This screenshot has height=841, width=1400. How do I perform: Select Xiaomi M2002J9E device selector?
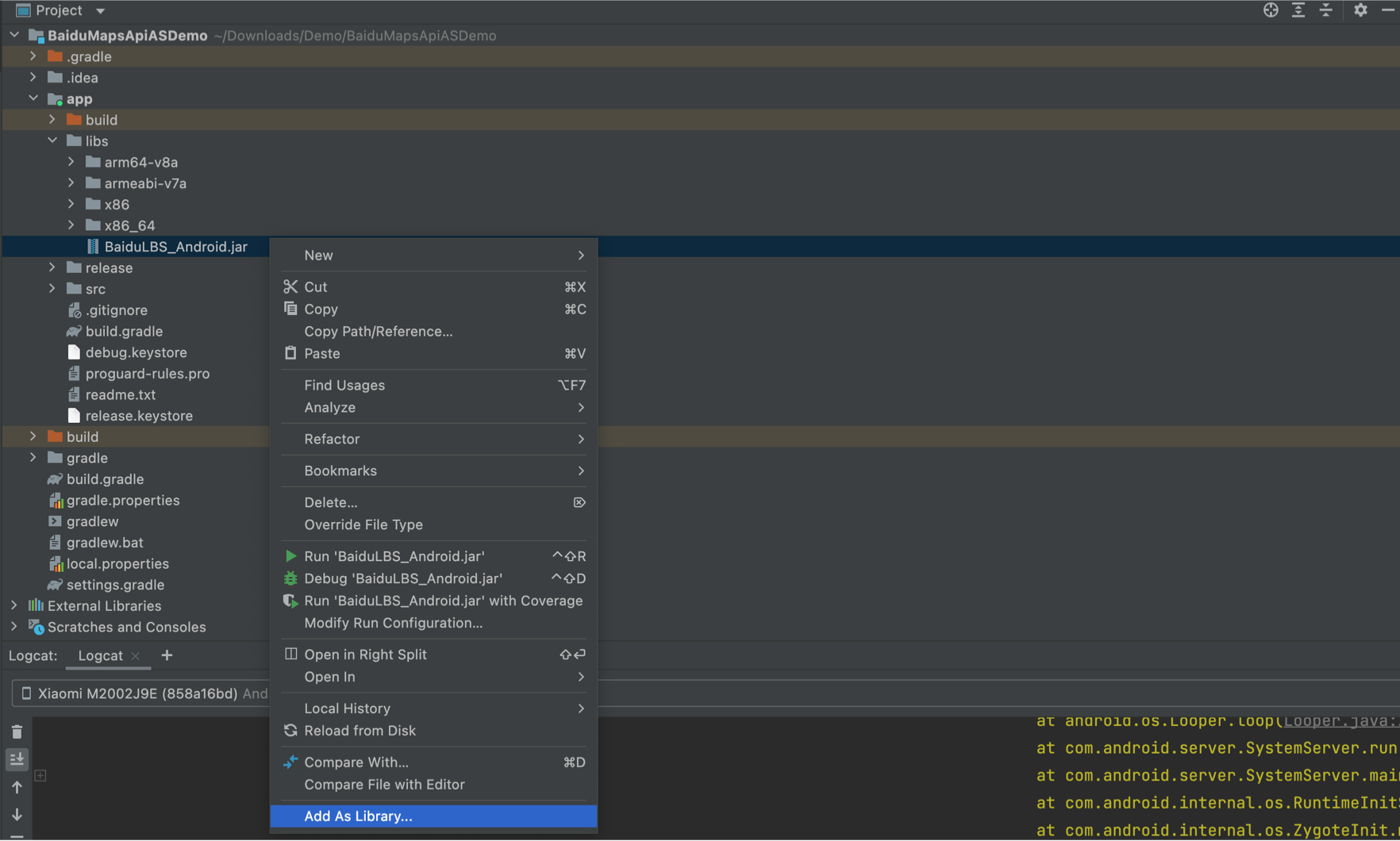pyautogui.click(x=138, y=693)
